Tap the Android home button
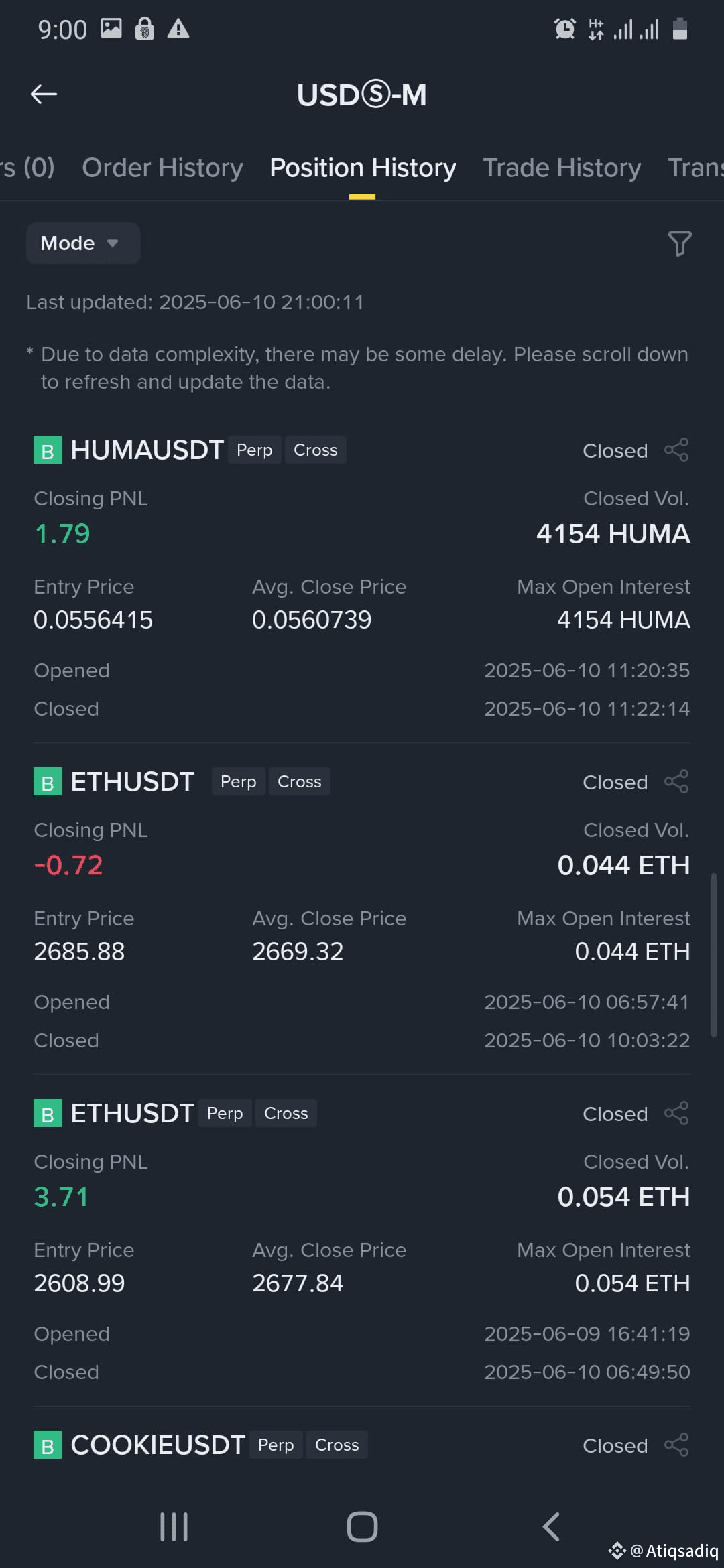724x1568 pixels. 362,1527
